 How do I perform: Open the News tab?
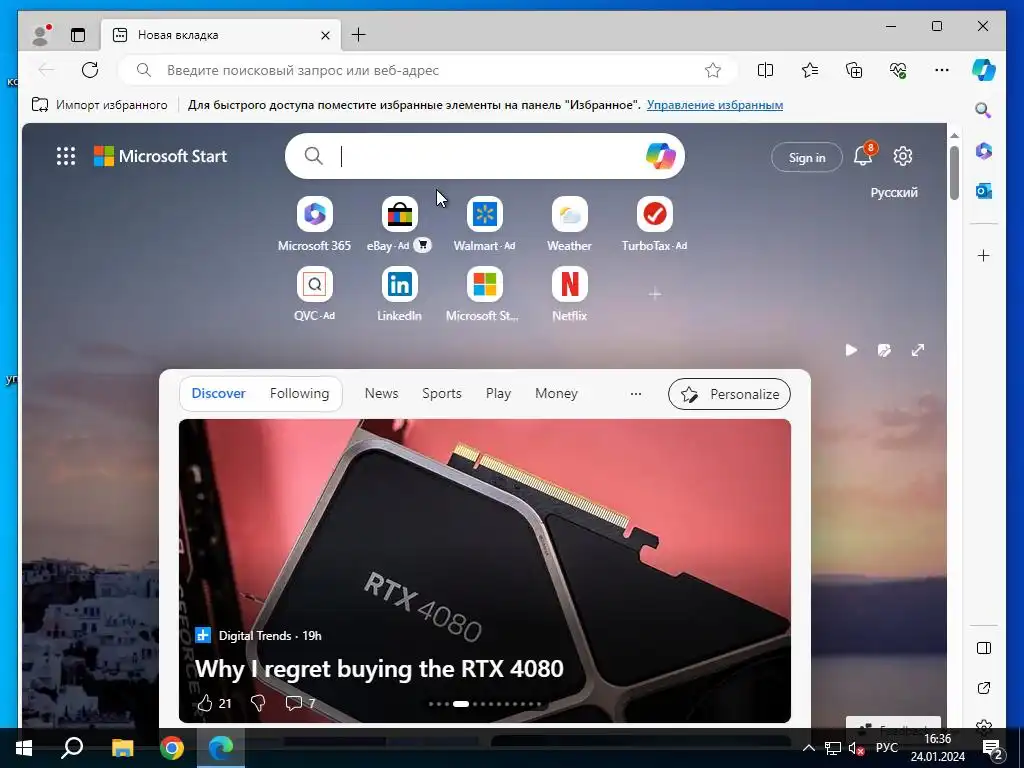pyautogui.click(x=381, y=393)
